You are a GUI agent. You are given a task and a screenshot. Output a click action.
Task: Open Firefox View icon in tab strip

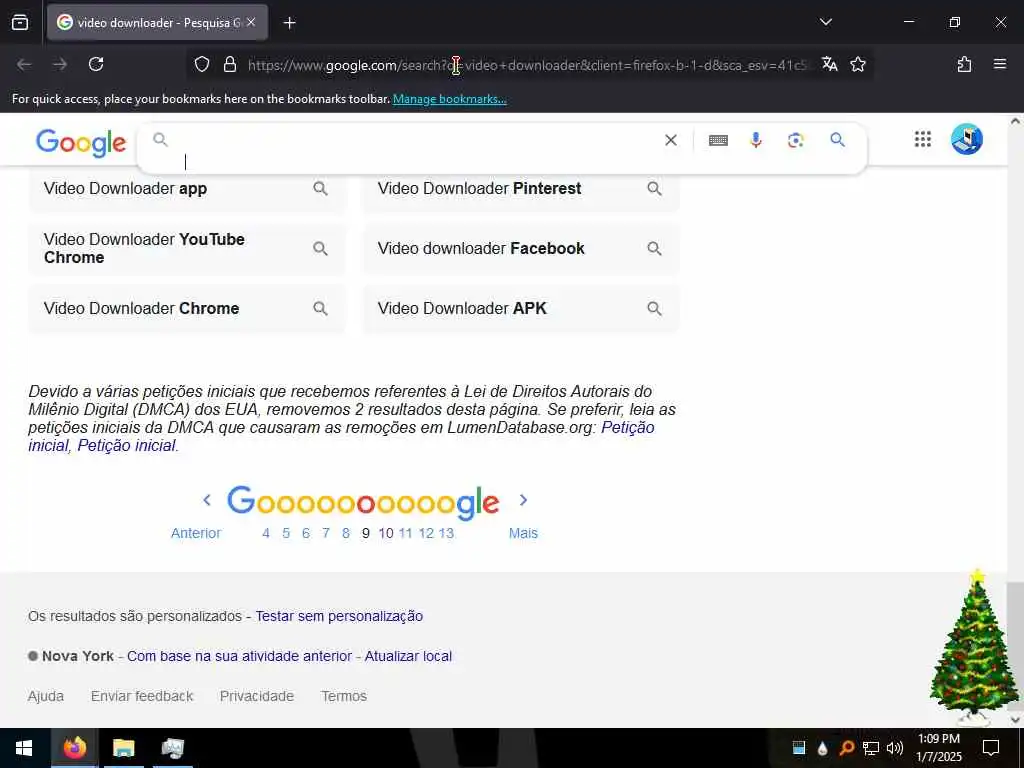click(x=20, y=23)
